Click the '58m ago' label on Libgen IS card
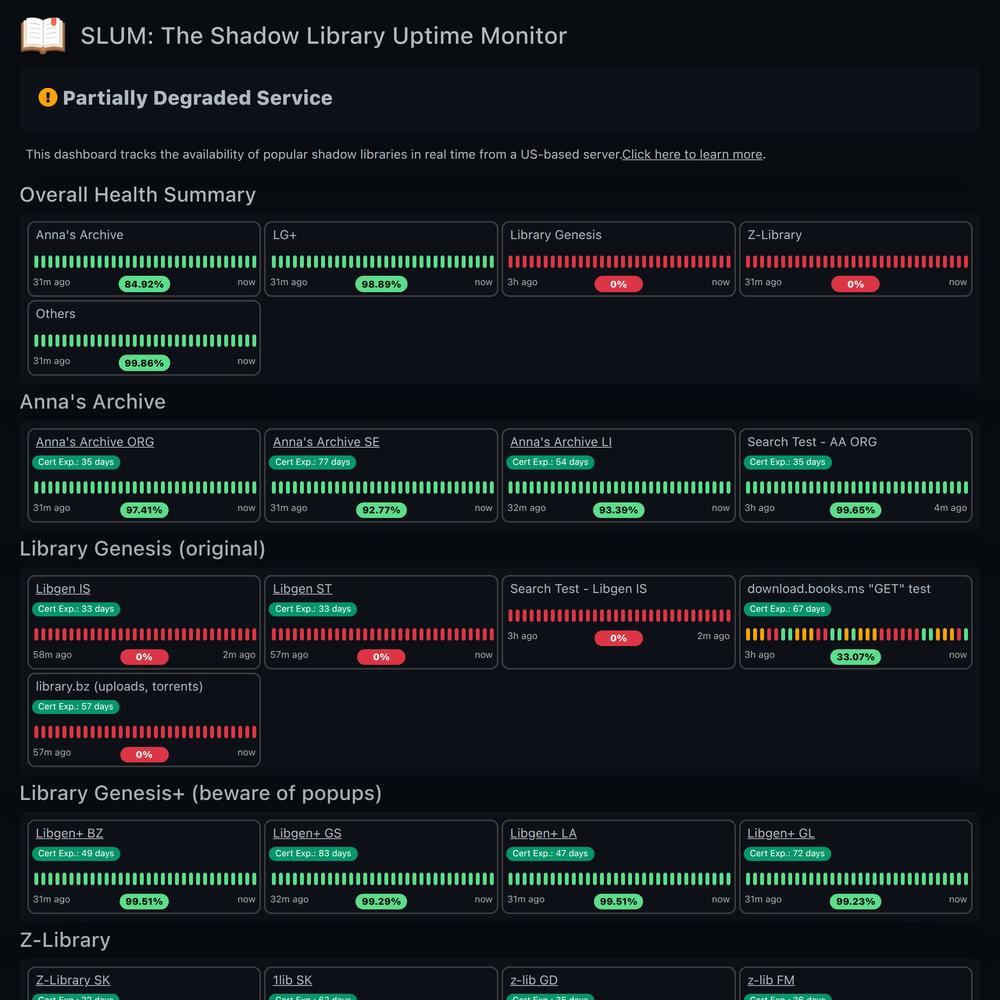 pyautogui.click(x=52, y=655)
